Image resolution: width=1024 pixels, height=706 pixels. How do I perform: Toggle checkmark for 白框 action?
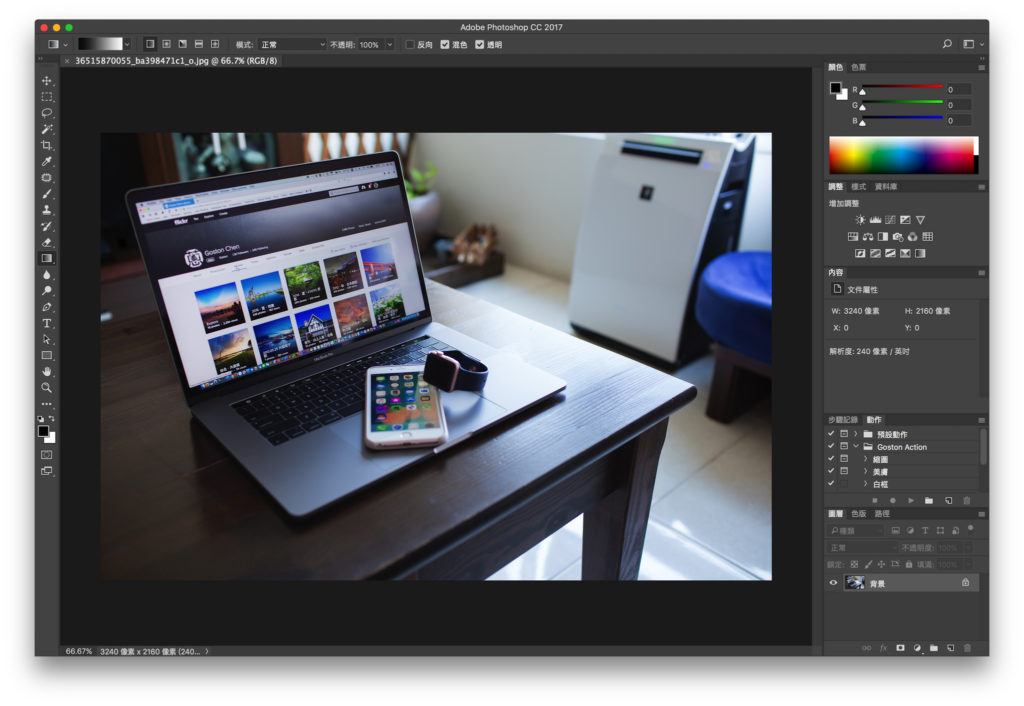831,483
